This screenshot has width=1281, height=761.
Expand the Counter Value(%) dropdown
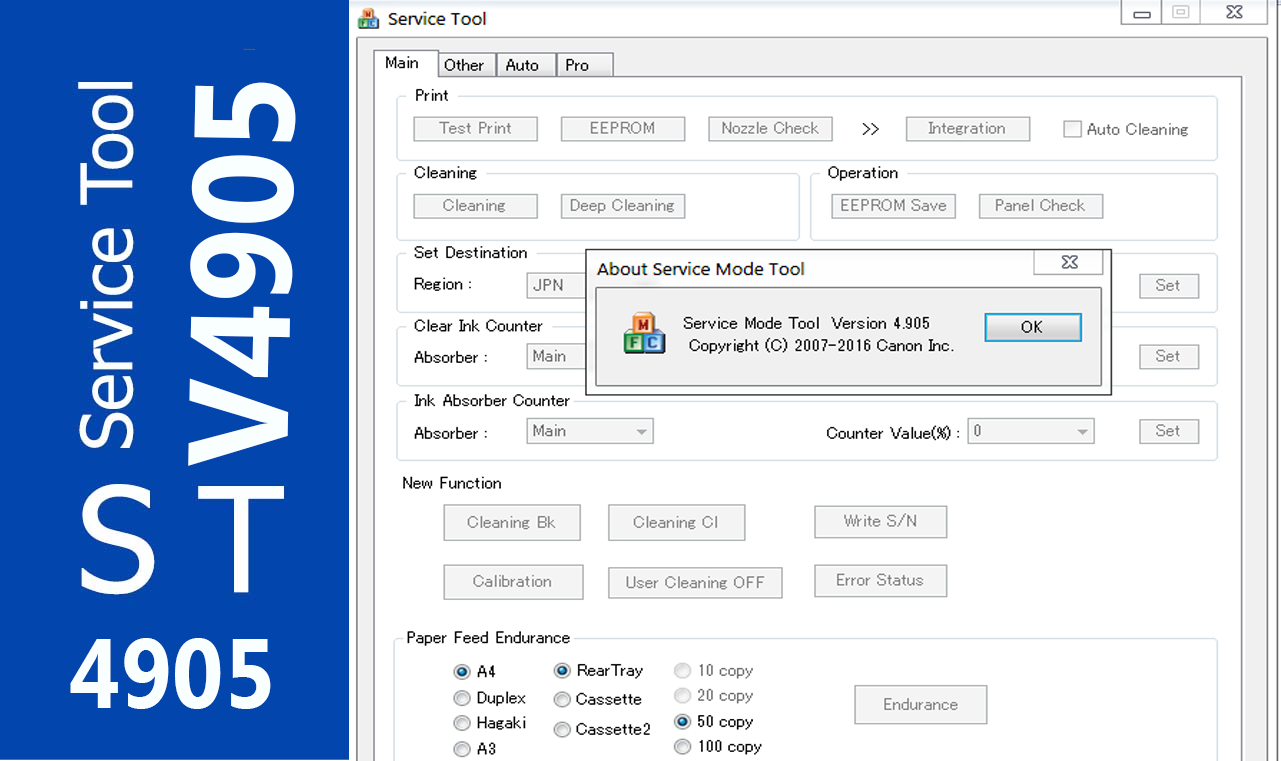(1031, 431)
